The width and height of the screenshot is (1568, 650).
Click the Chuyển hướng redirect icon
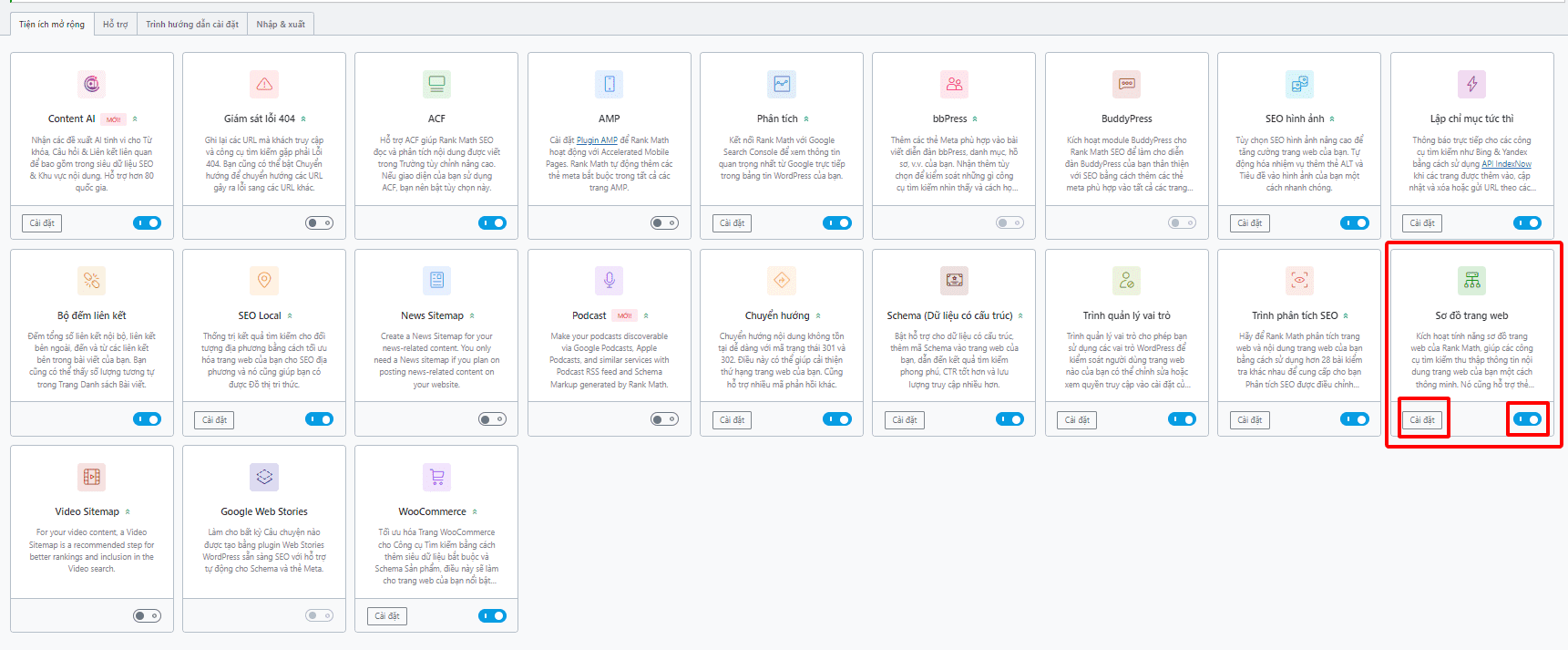coord(782,280)
